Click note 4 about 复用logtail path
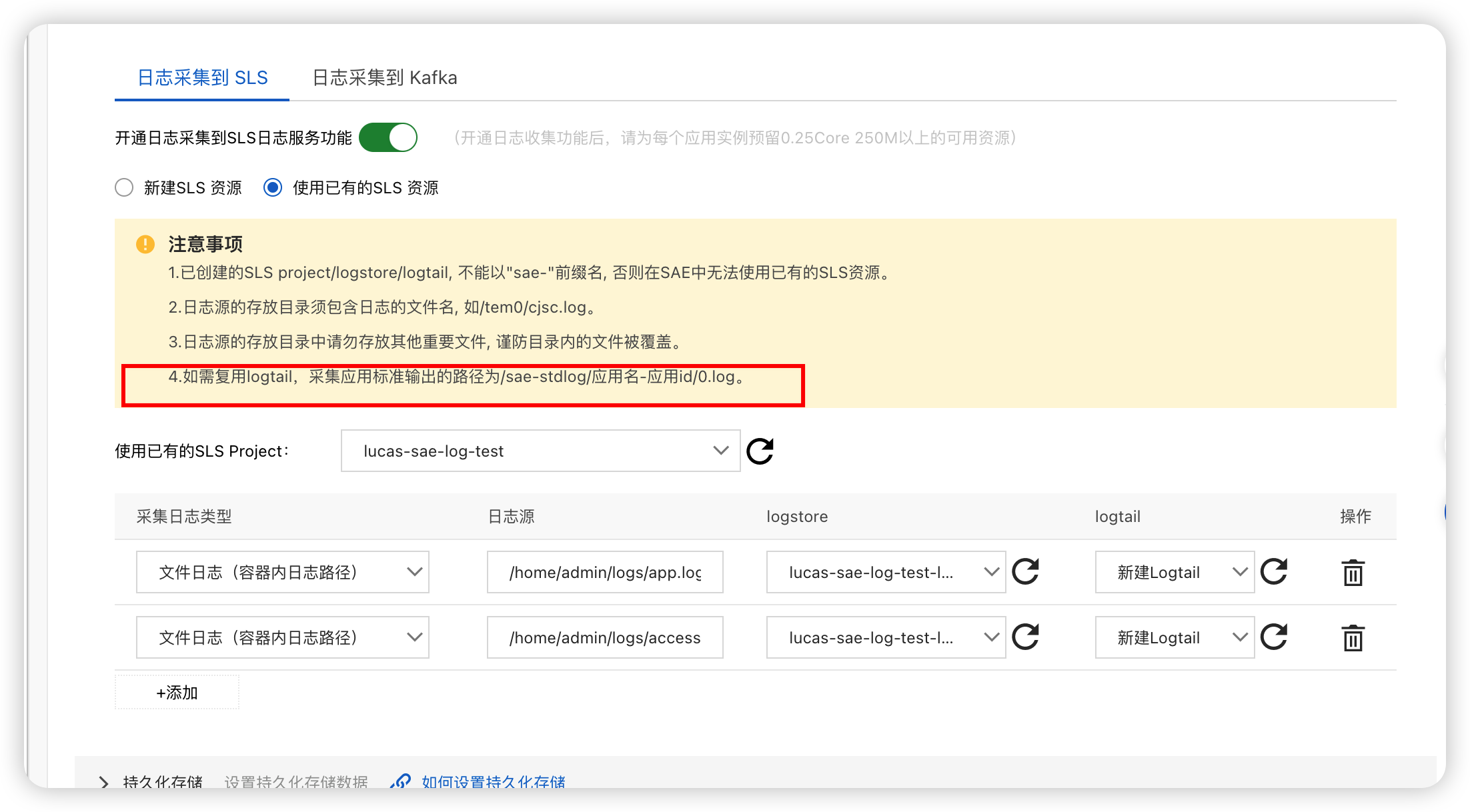 point(457,377)
